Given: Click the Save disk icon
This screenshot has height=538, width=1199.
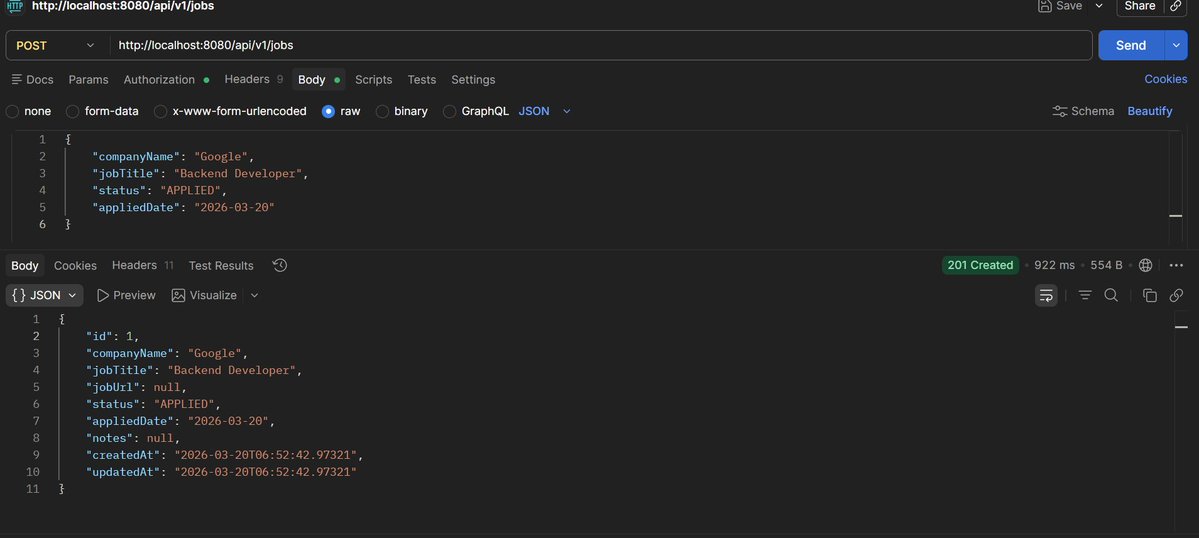Looking at the screenshot, I should click(x=1045, y=5).
